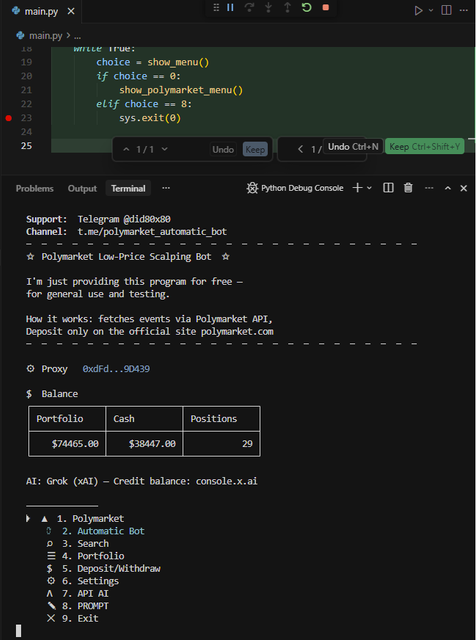Restart the debugging session
Viewport: 476px width, 640px height.
(307, 7)
